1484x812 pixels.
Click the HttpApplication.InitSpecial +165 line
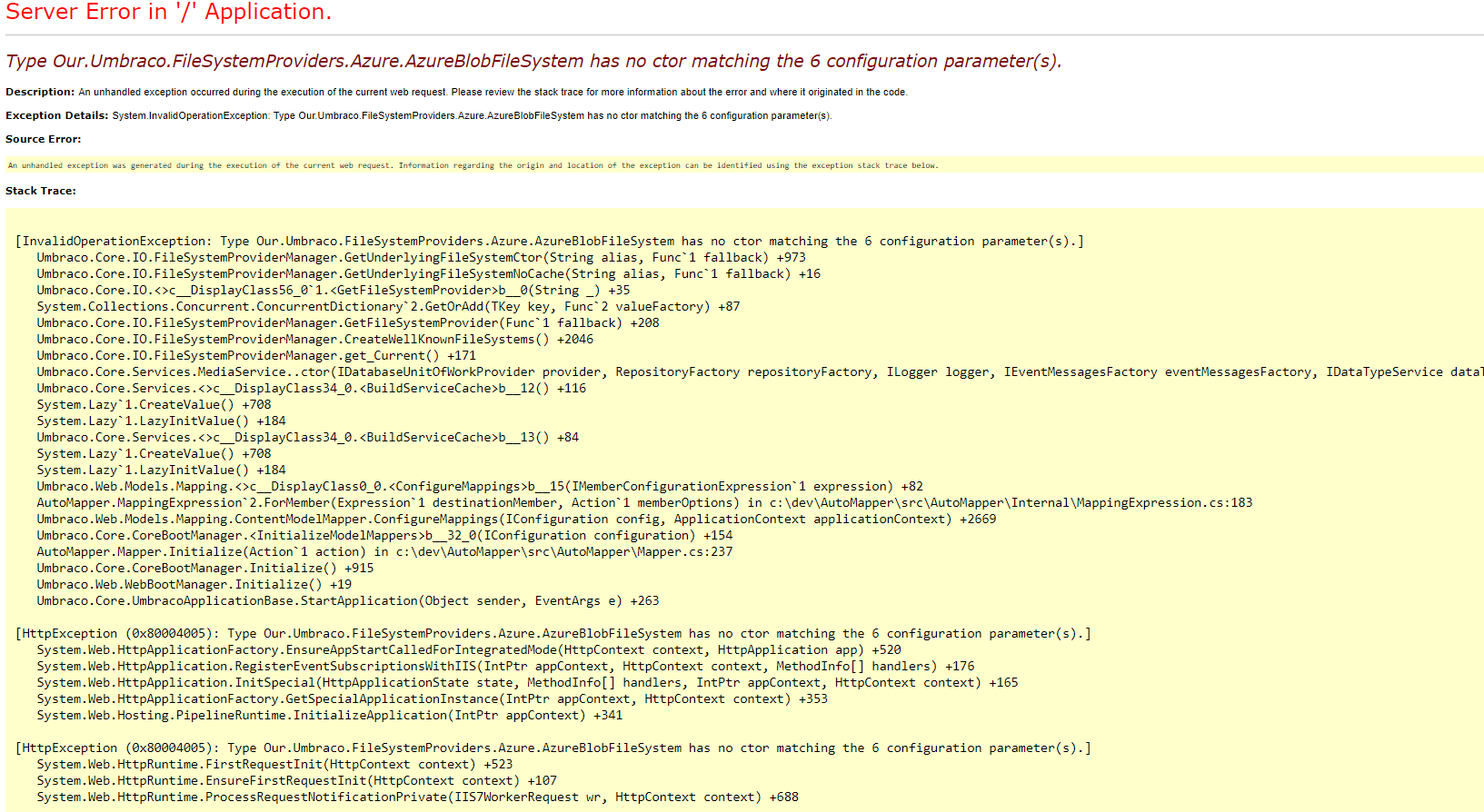pyautogui.click(x=528, y=682)
